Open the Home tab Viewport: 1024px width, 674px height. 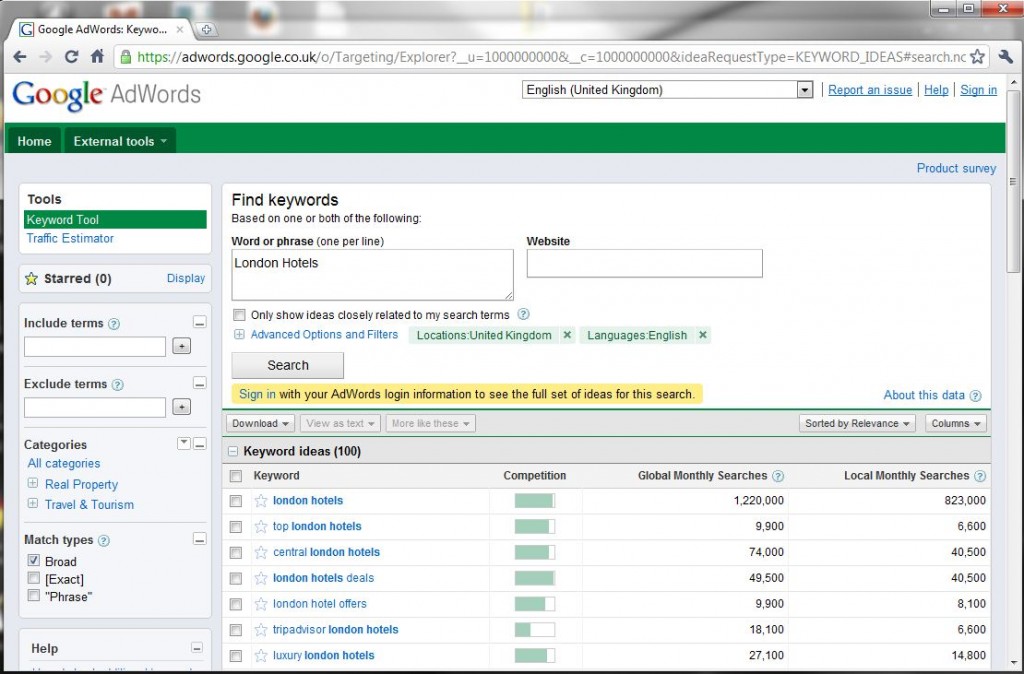34,141
